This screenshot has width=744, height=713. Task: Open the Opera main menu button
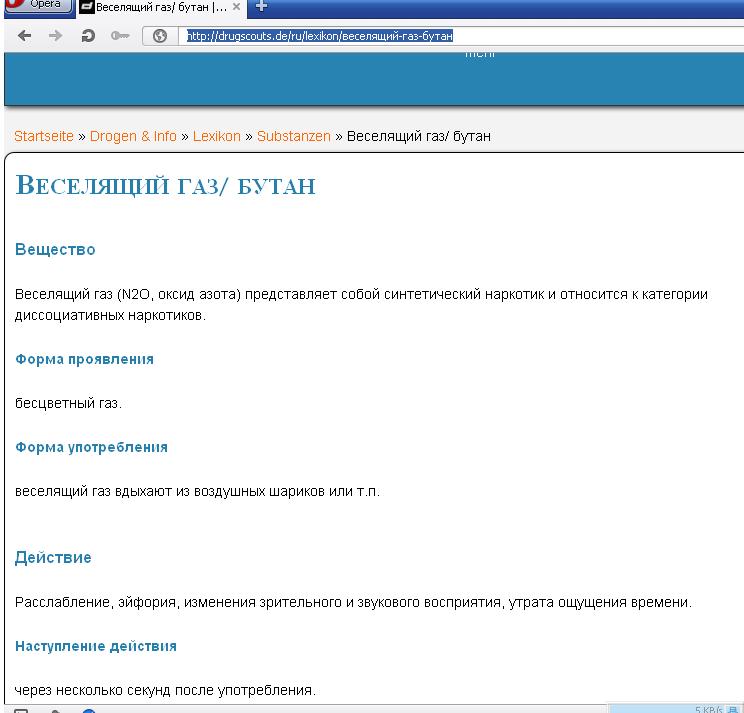click(35, 5)
